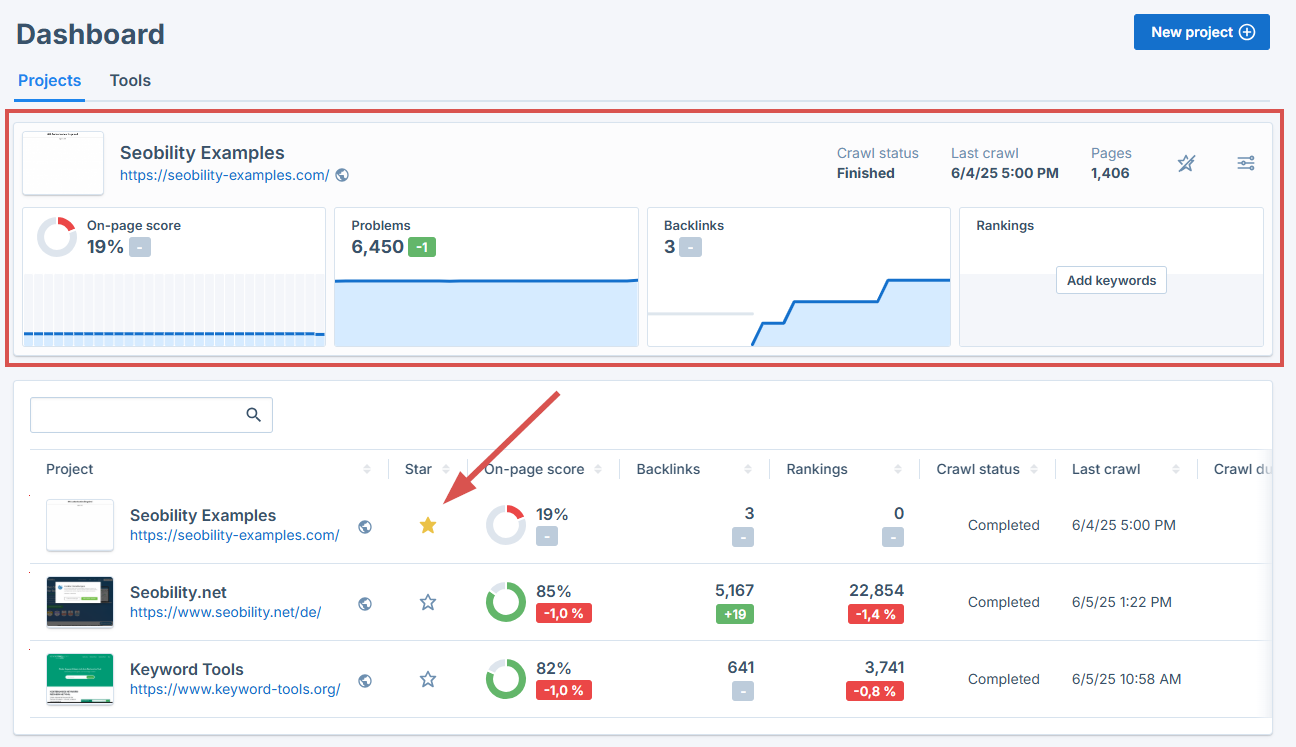Screen dimensions: 1296x747
Task: Click the Add keywords button
Action: click(x=1111, y=281)
